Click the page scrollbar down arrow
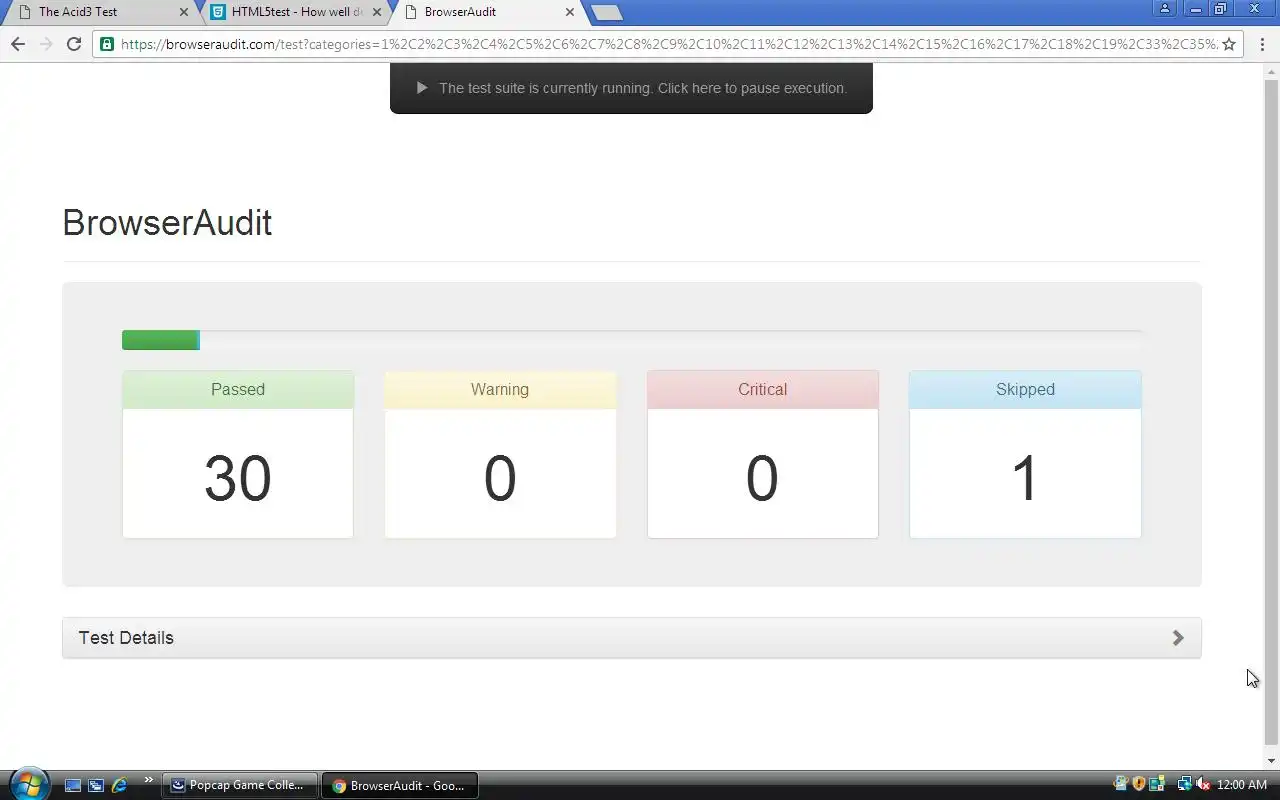The image size is (1280, 800). pos(1271,762)
